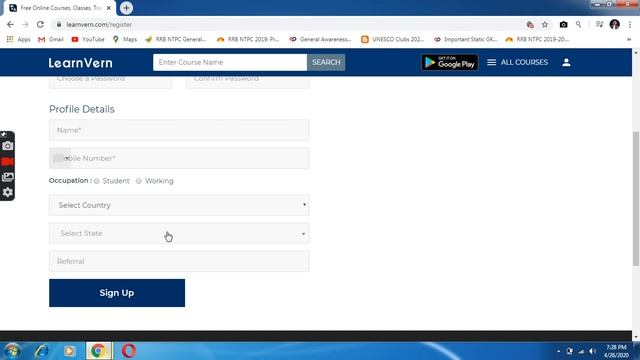
Task: Click the page vertical scrollbar thumb
Action: pos(636,198)
